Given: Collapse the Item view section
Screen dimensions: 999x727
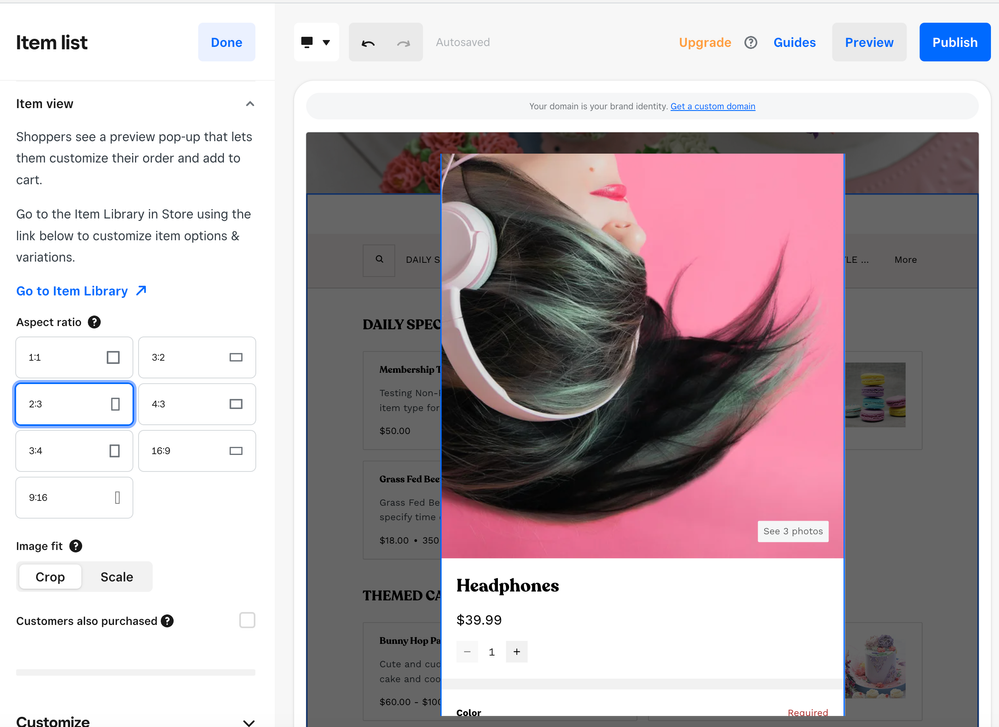Looking at the screenshot, I should pos(250,104).
